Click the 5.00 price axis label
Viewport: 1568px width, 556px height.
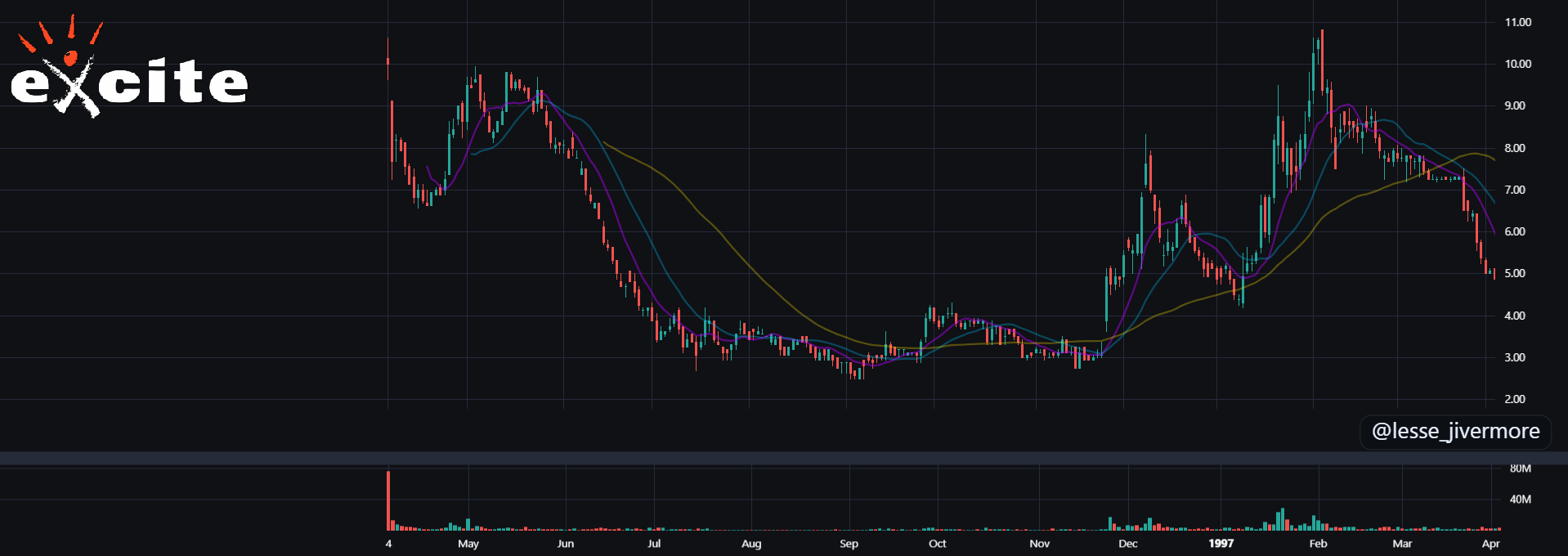pos(1515,273)
